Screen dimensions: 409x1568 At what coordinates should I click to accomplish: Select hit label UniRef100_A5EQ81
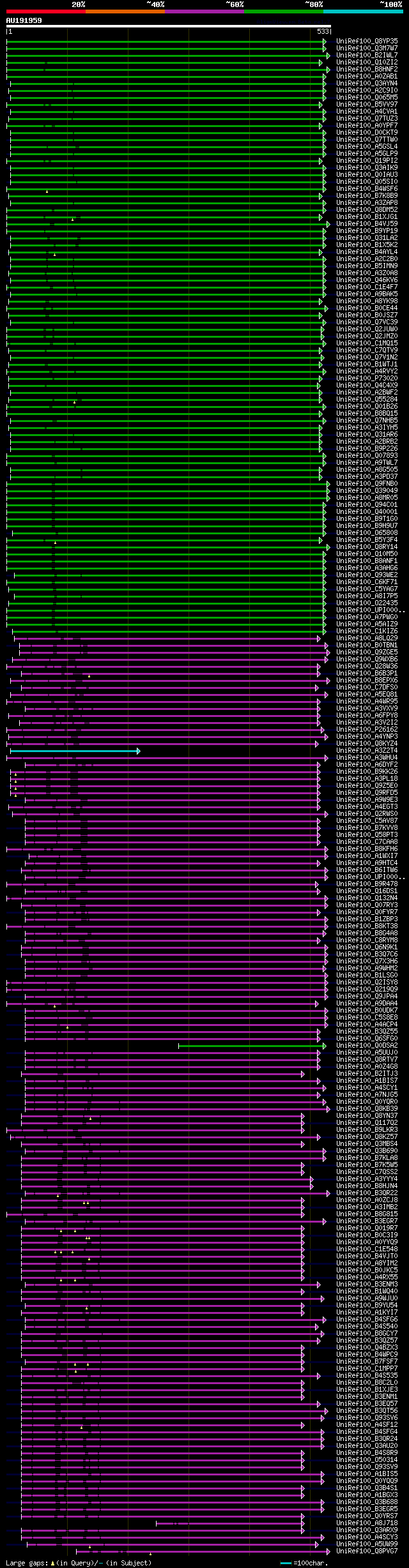click(x=367, y=695)
